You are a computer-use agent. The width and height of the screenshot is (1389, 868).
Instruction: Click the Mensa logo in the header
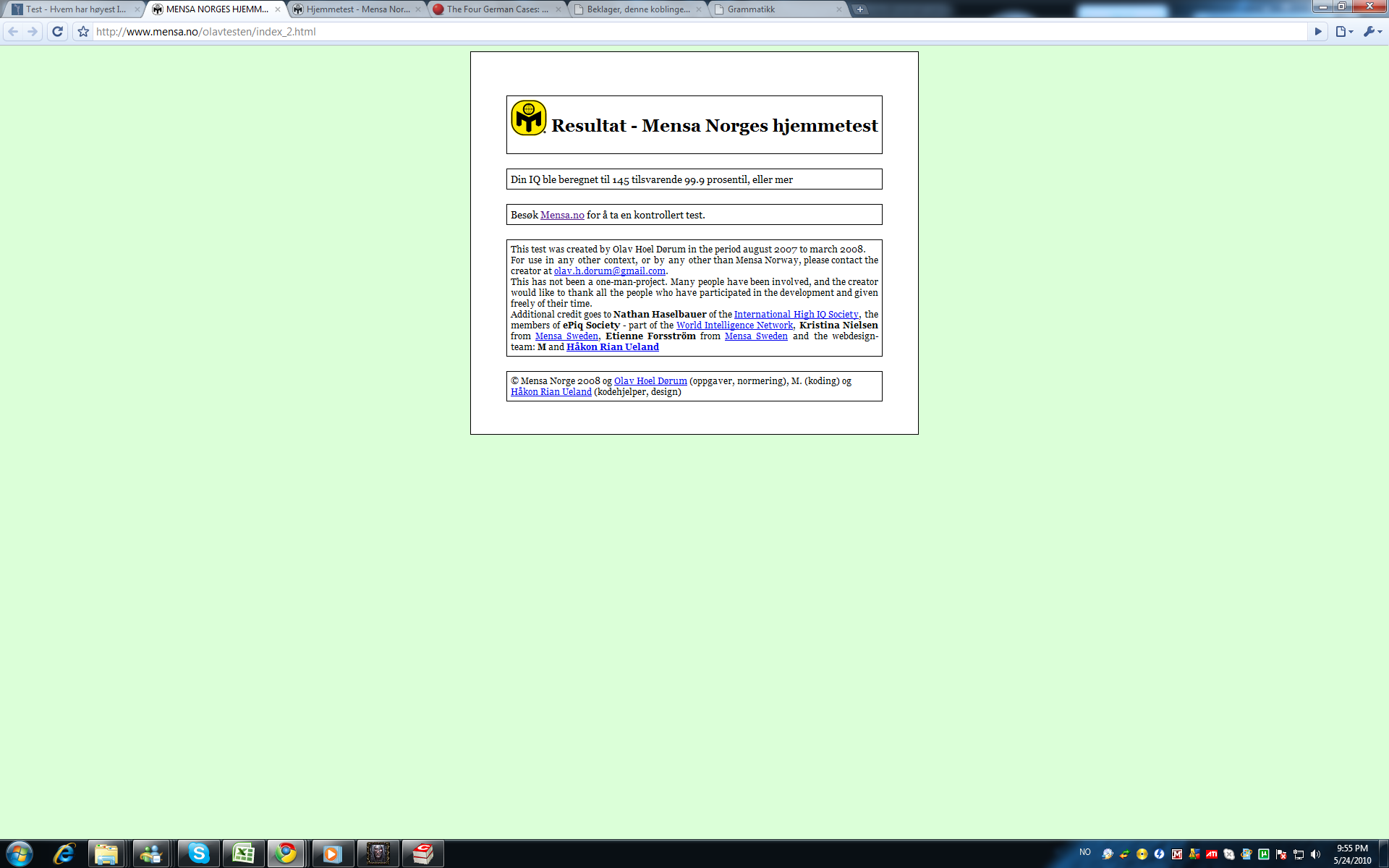click(x=528, y=118)
